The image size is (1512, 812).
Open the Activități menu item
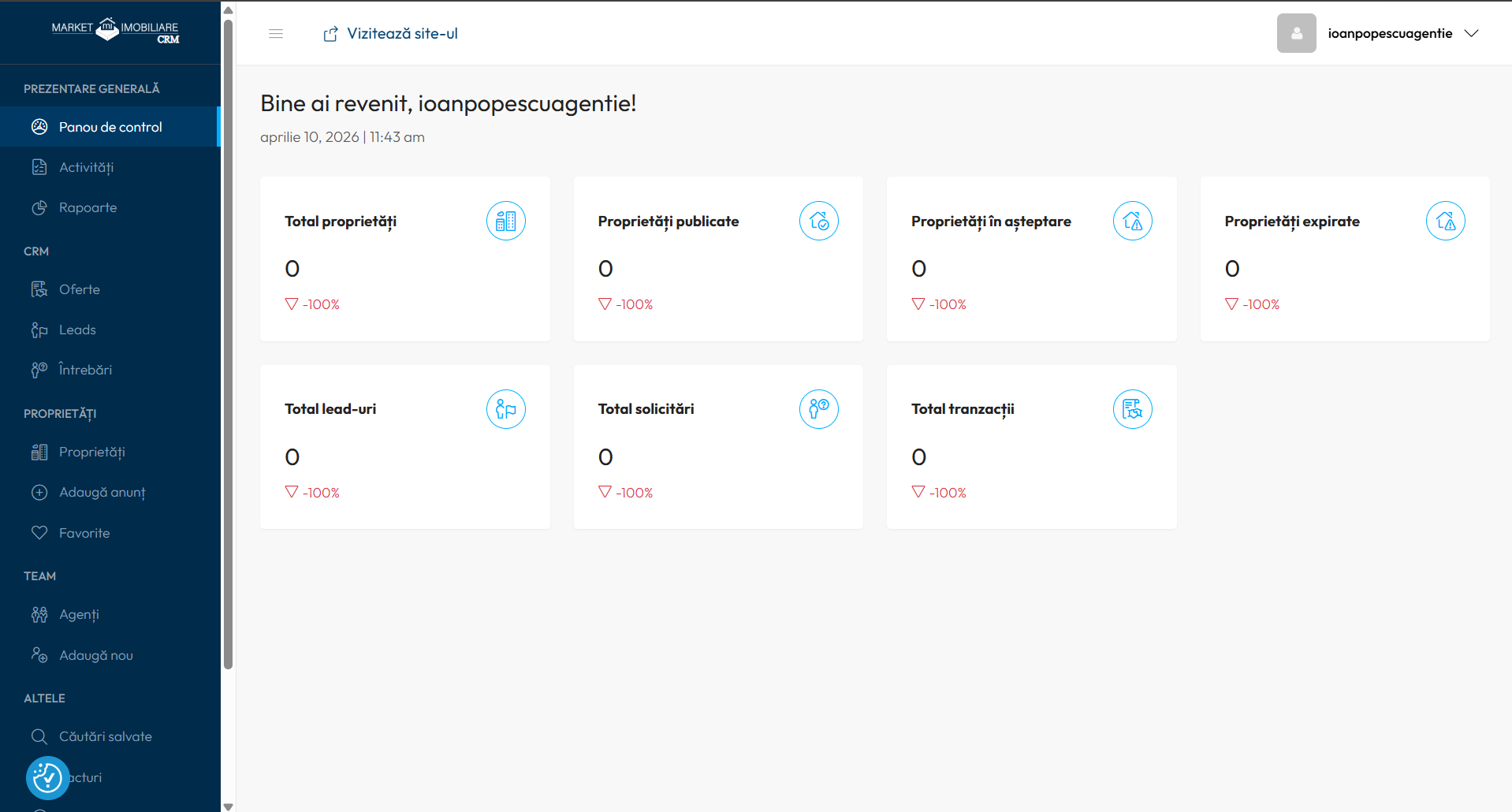(86, 167)
